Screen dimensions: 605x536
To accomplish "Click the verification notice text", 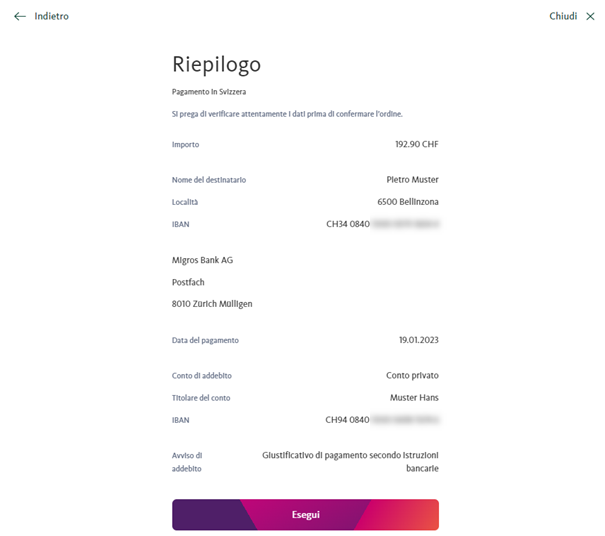I will [287, 114].
